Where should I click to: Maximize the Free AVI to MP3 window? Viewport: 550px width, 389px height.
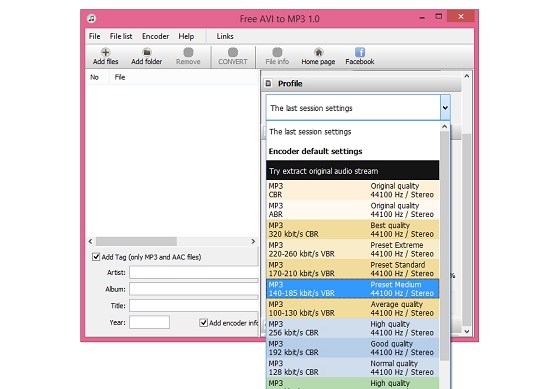(438, 16)
